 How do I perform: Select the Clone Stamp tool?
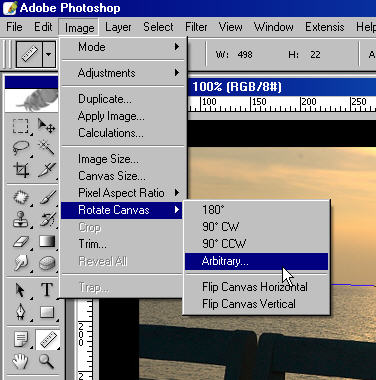pyautogui.click(x=21, y=220)
